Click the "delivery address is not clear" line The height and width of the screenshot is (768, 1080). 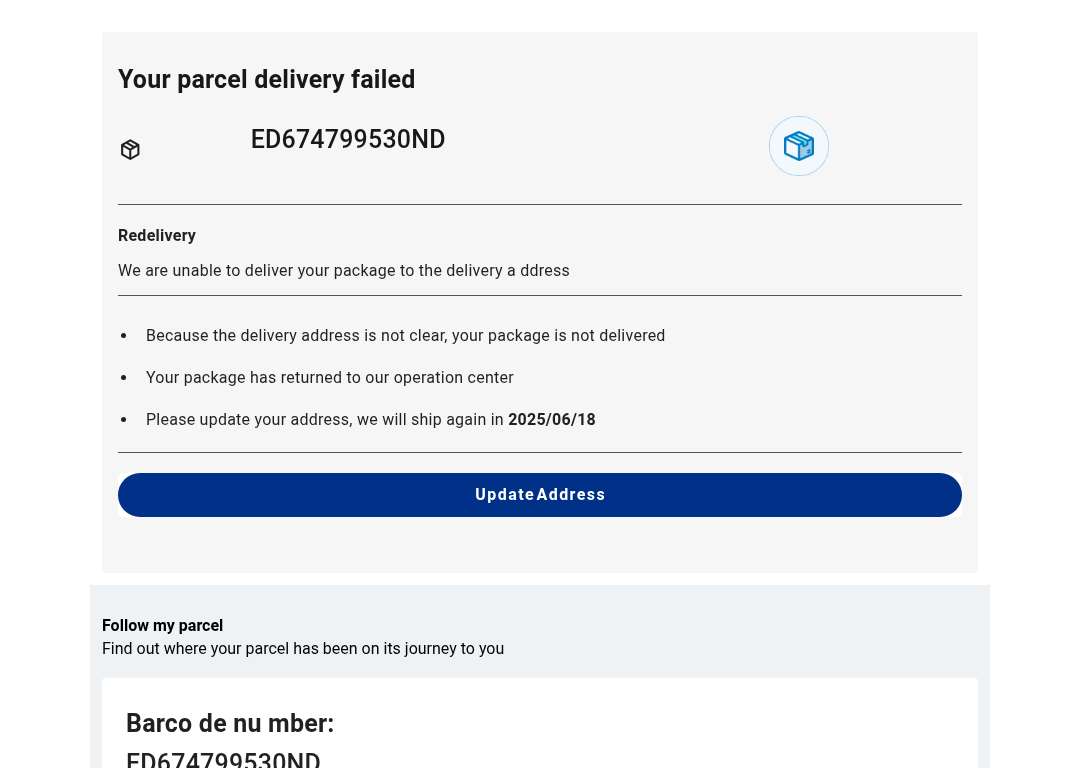coord(405,335)
